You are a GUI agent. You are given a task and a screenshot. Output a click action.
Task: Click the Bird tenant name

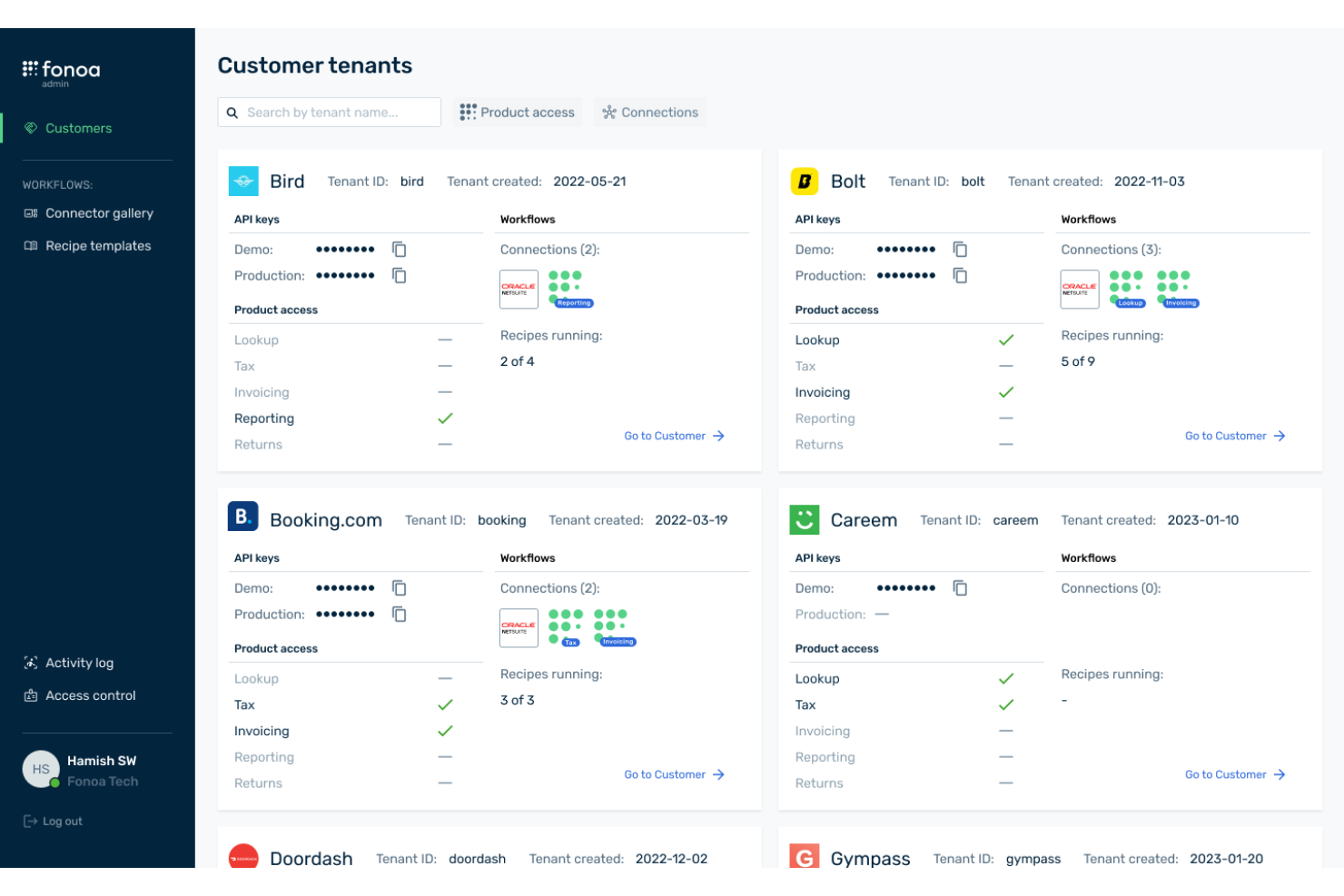click(287, 182)
